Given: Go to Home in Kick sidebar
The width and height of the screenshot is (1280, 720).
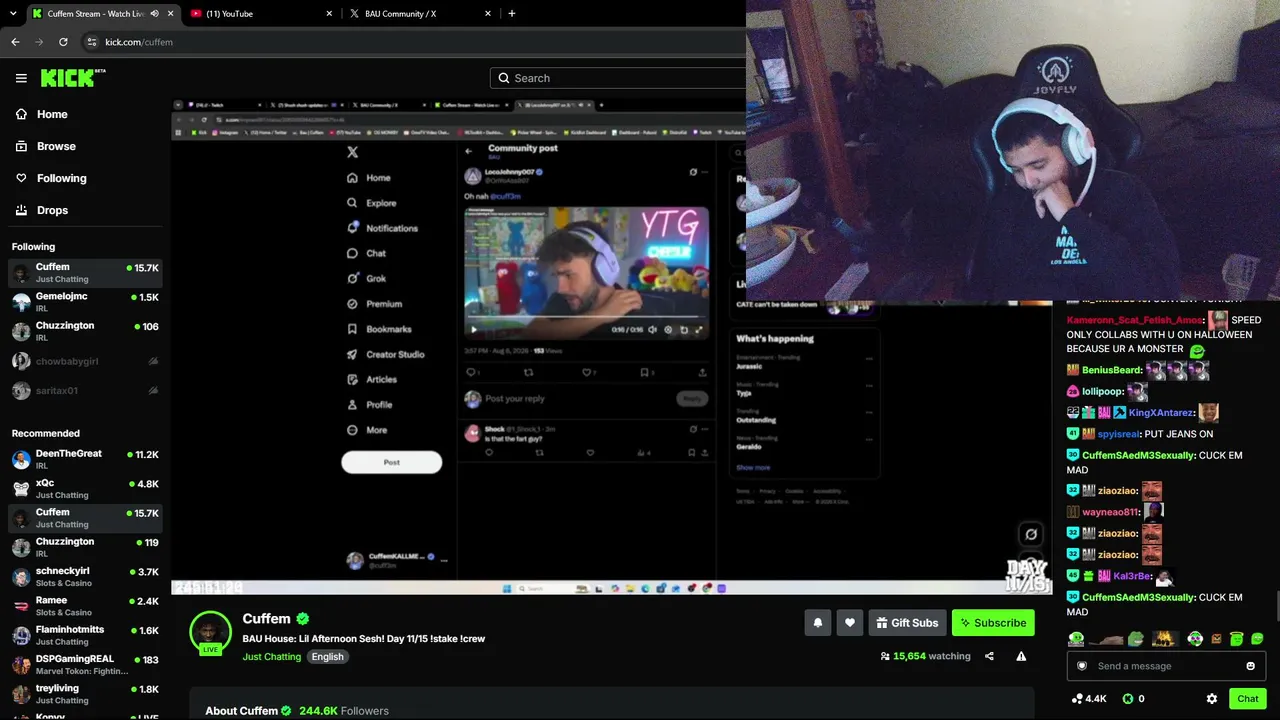Looking at the screenshot, I should coord(42,114).
